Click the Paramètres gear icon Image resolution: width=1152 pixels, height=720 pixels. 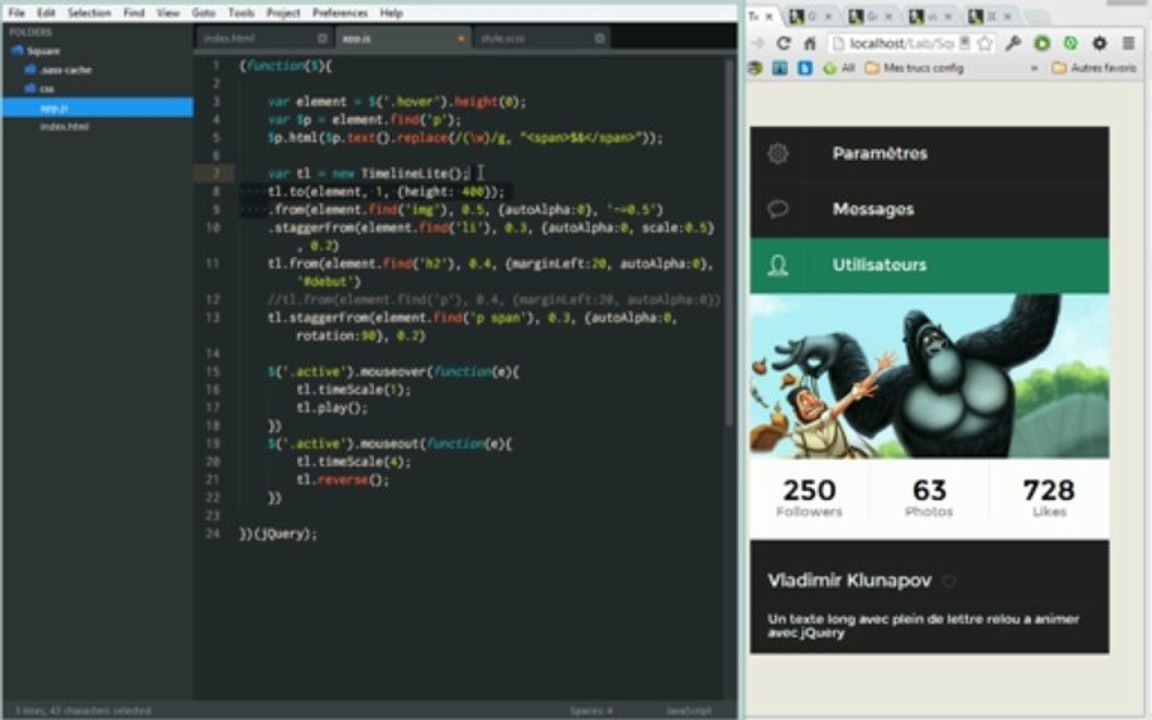pos(778,154)
